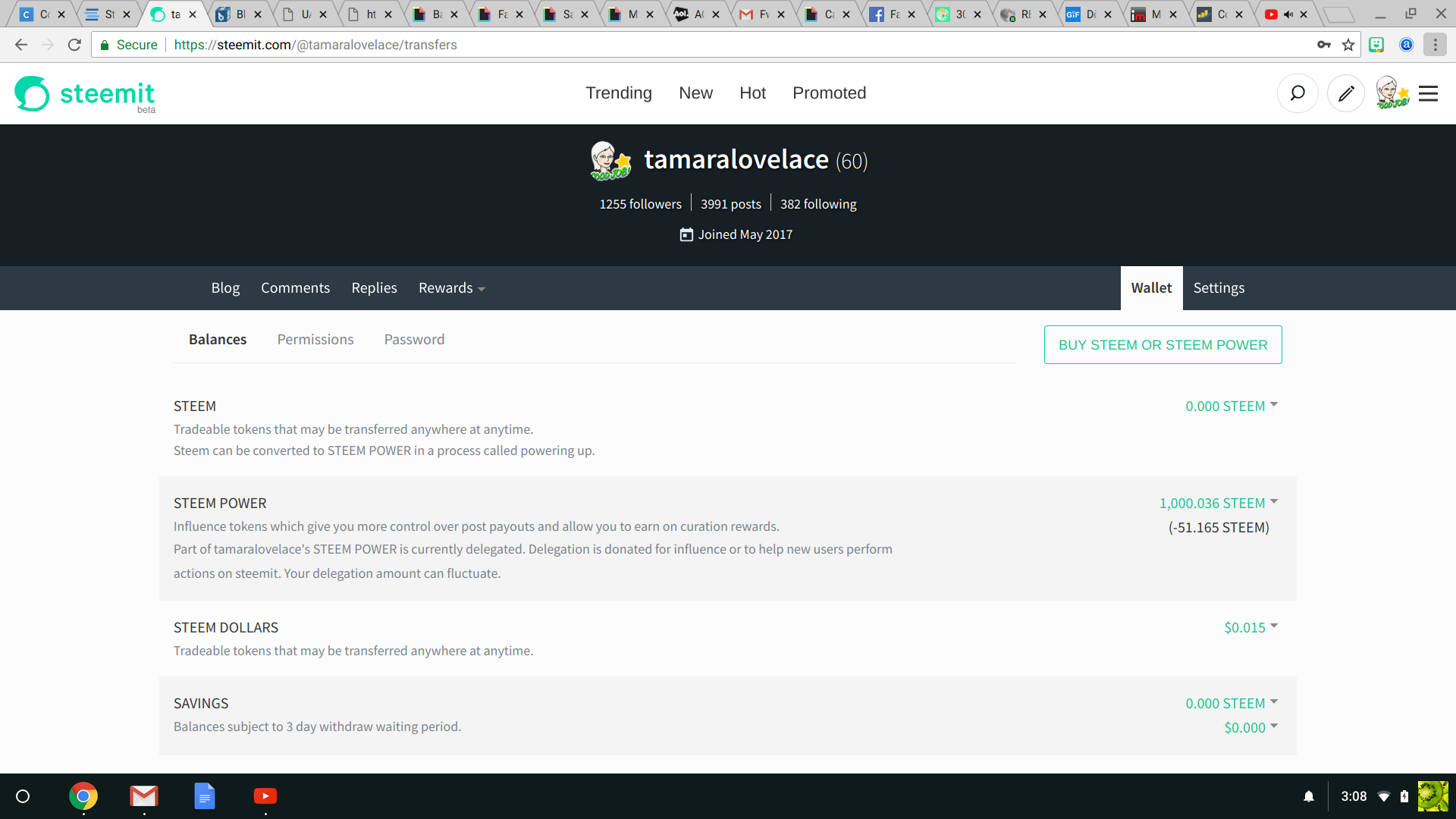Go to the Trending page

[618, 93]
